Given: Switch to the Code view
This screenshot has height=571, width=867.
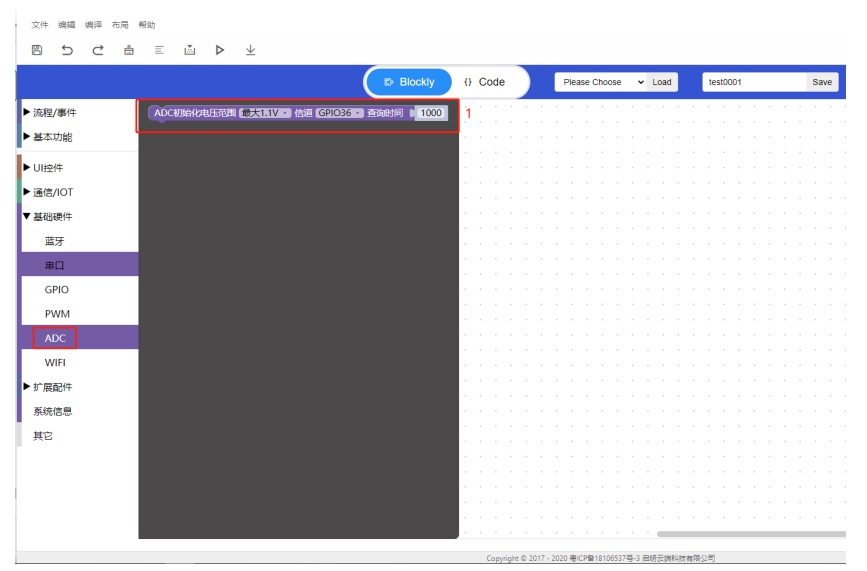Looking at the screenshot, I should tap(484, 82).
